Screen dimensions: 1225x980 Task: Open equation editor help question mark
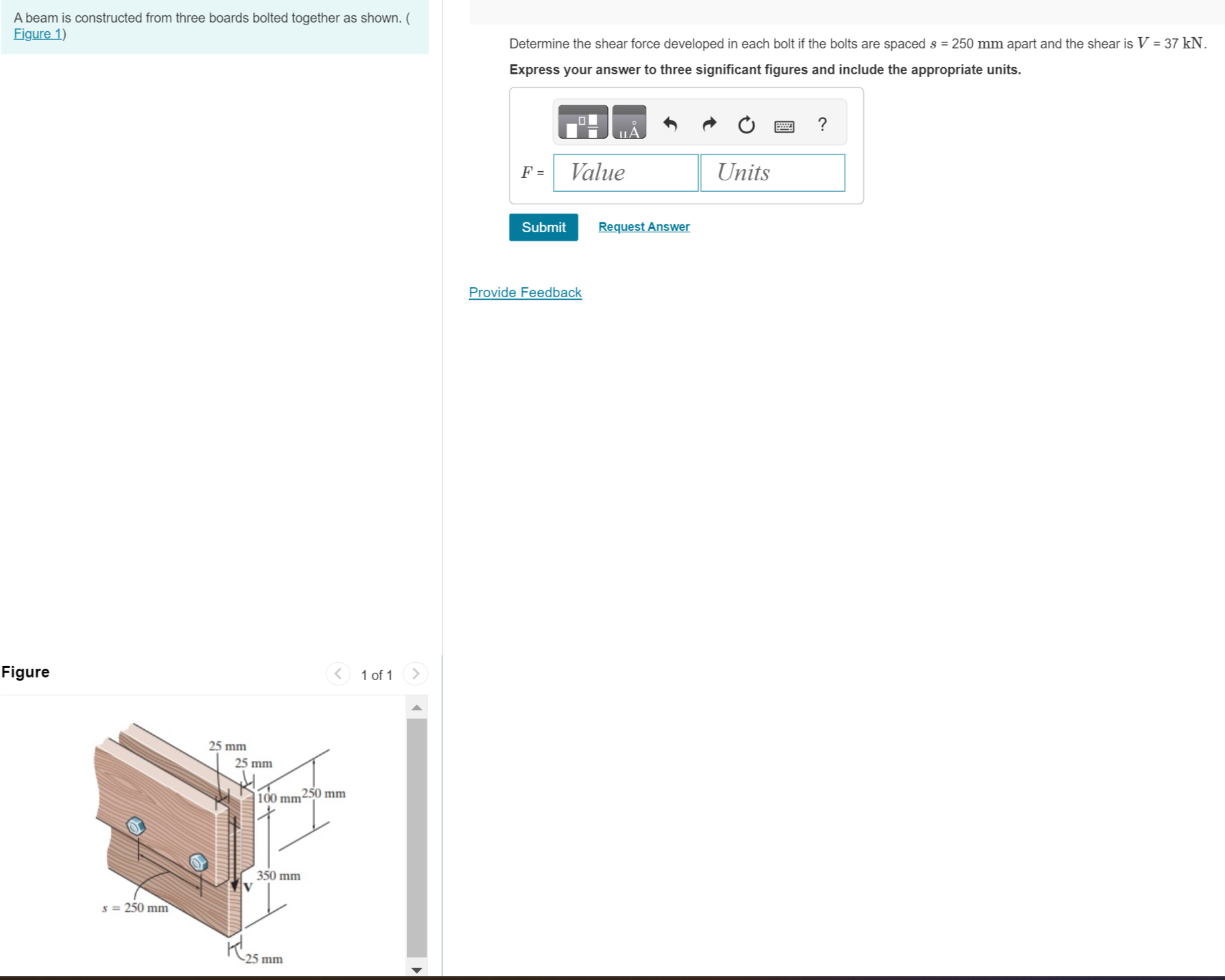click(x=822, y=124)
